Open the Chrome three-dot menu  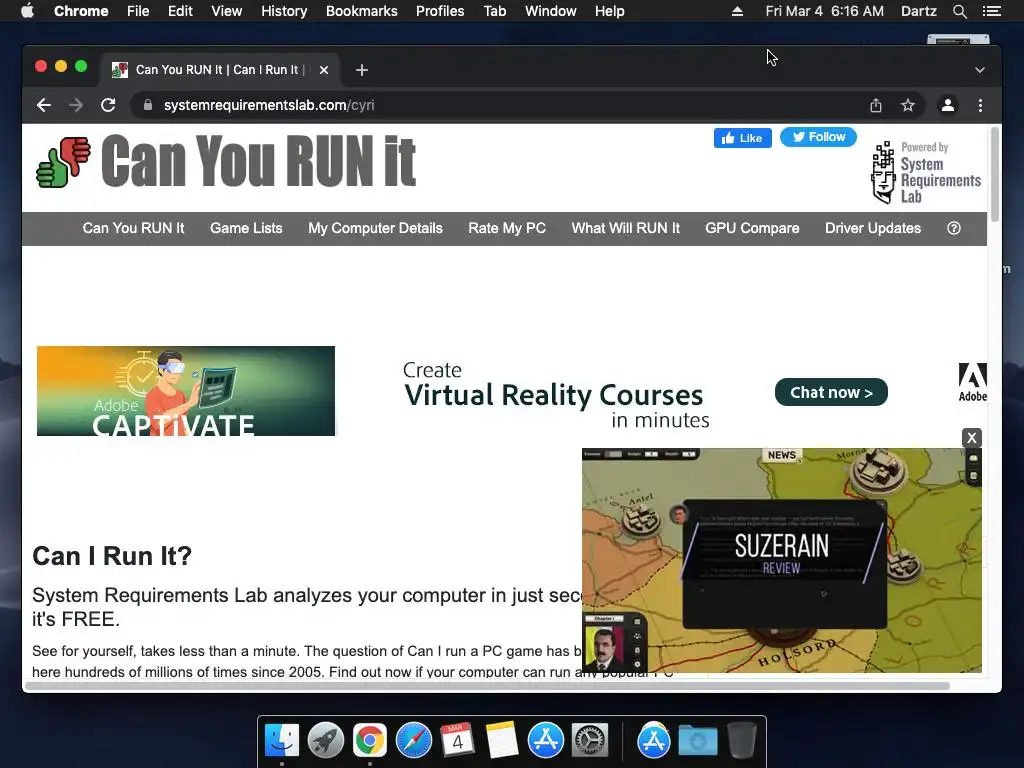pyautogui.click(x=980, y=105)
